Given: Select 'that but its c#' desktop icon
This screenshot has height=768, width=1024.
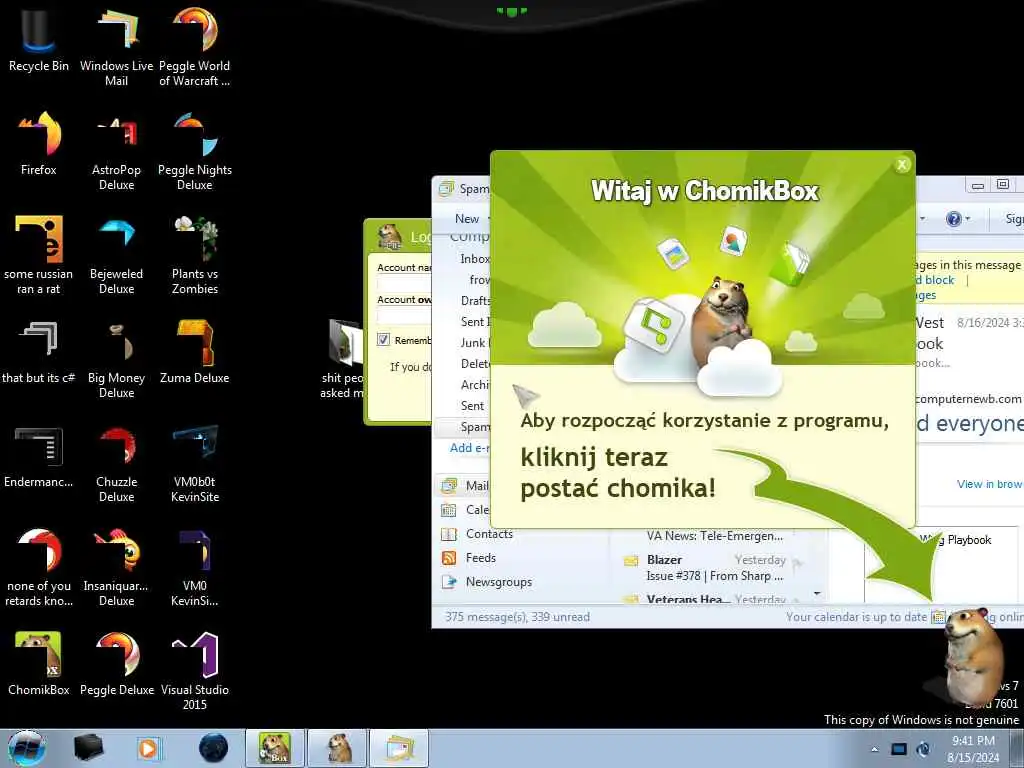Looking at the screenshot, I should point(39,351).
